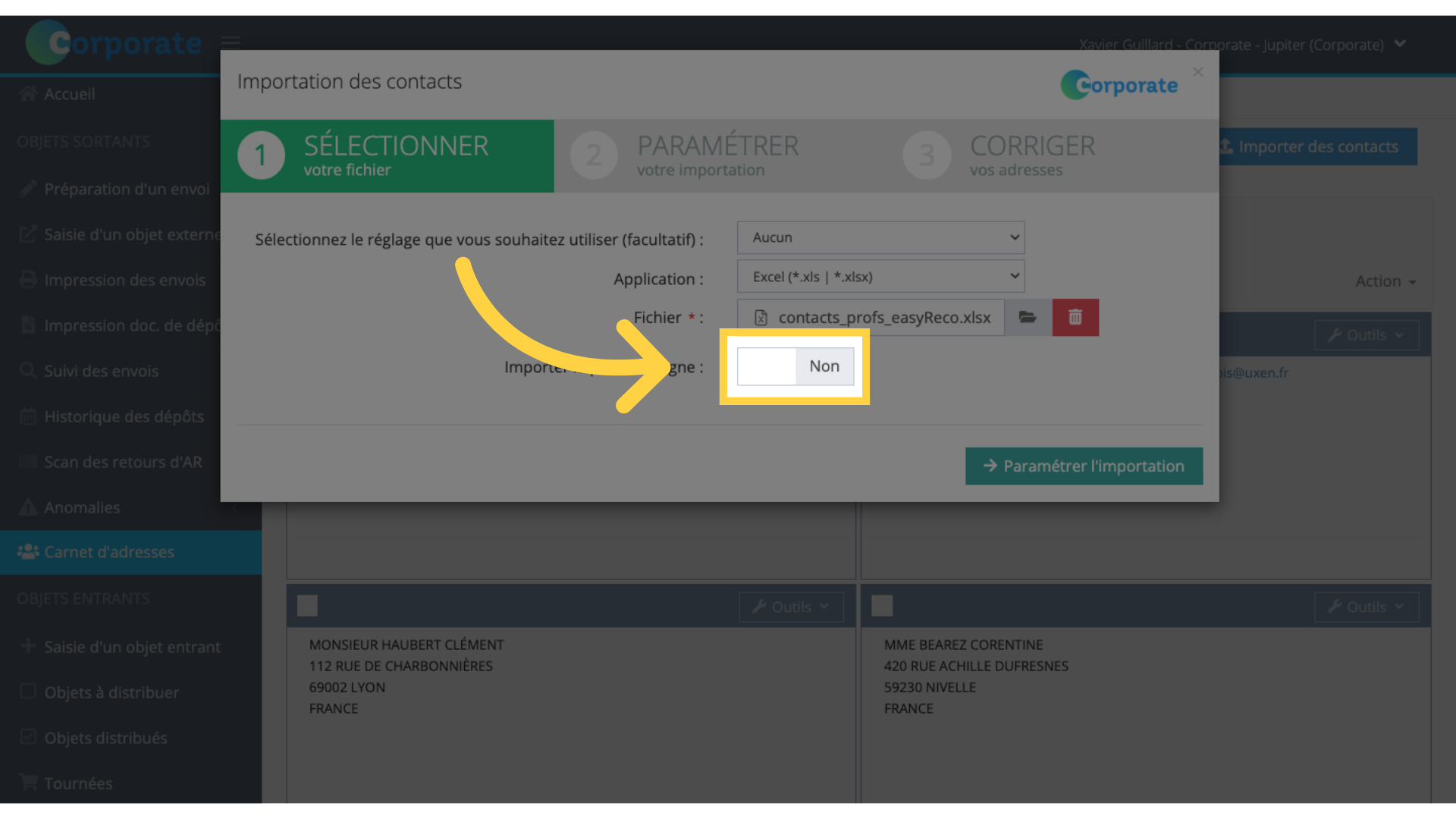Screen dimensions: 1456x819
Task: Click the printer icon for Impression des envois
Action: click(x=28, y=279)
